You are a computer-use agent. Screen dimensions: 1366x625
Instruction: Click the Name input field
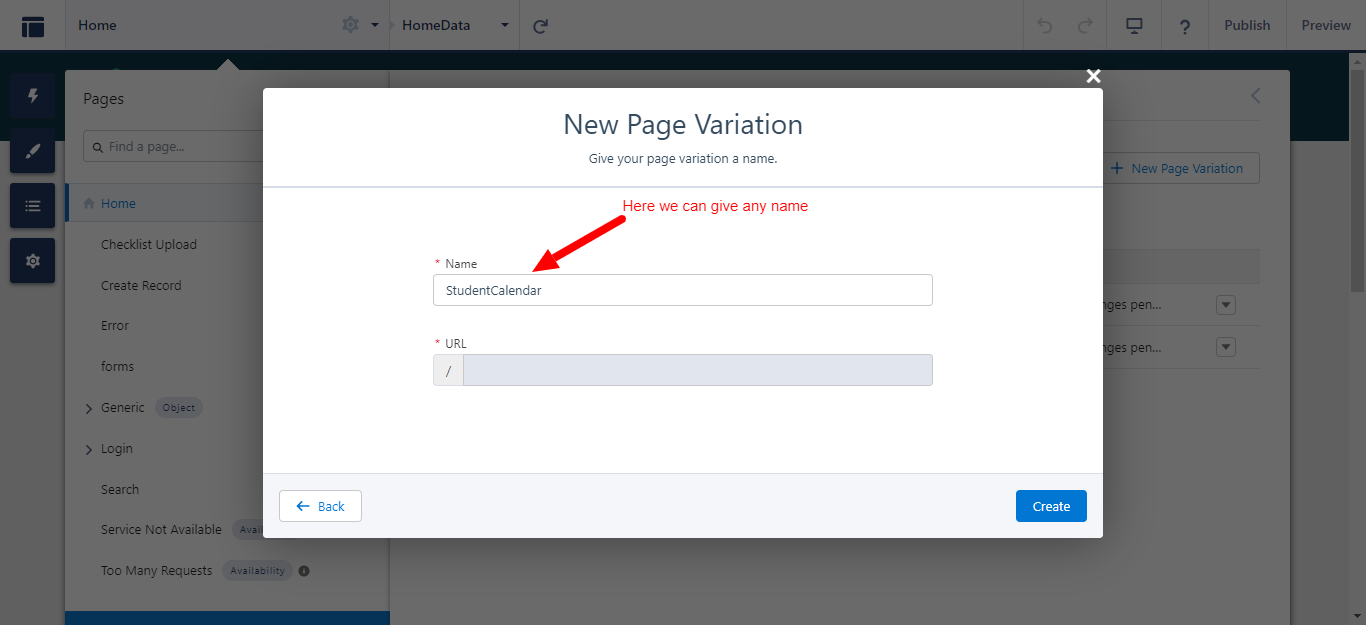pyautogui.click(x=682, y=290)
